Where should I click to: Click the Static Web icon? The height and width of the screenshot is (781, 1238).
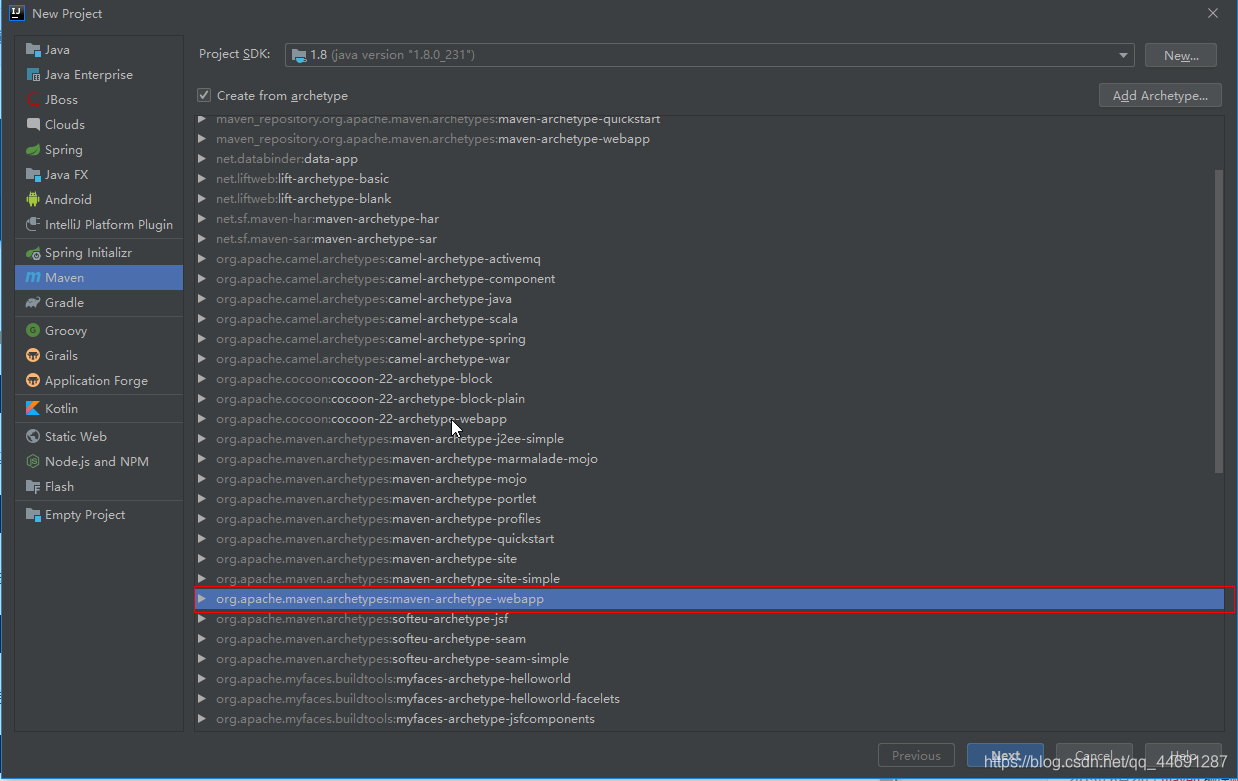point(34,437)
